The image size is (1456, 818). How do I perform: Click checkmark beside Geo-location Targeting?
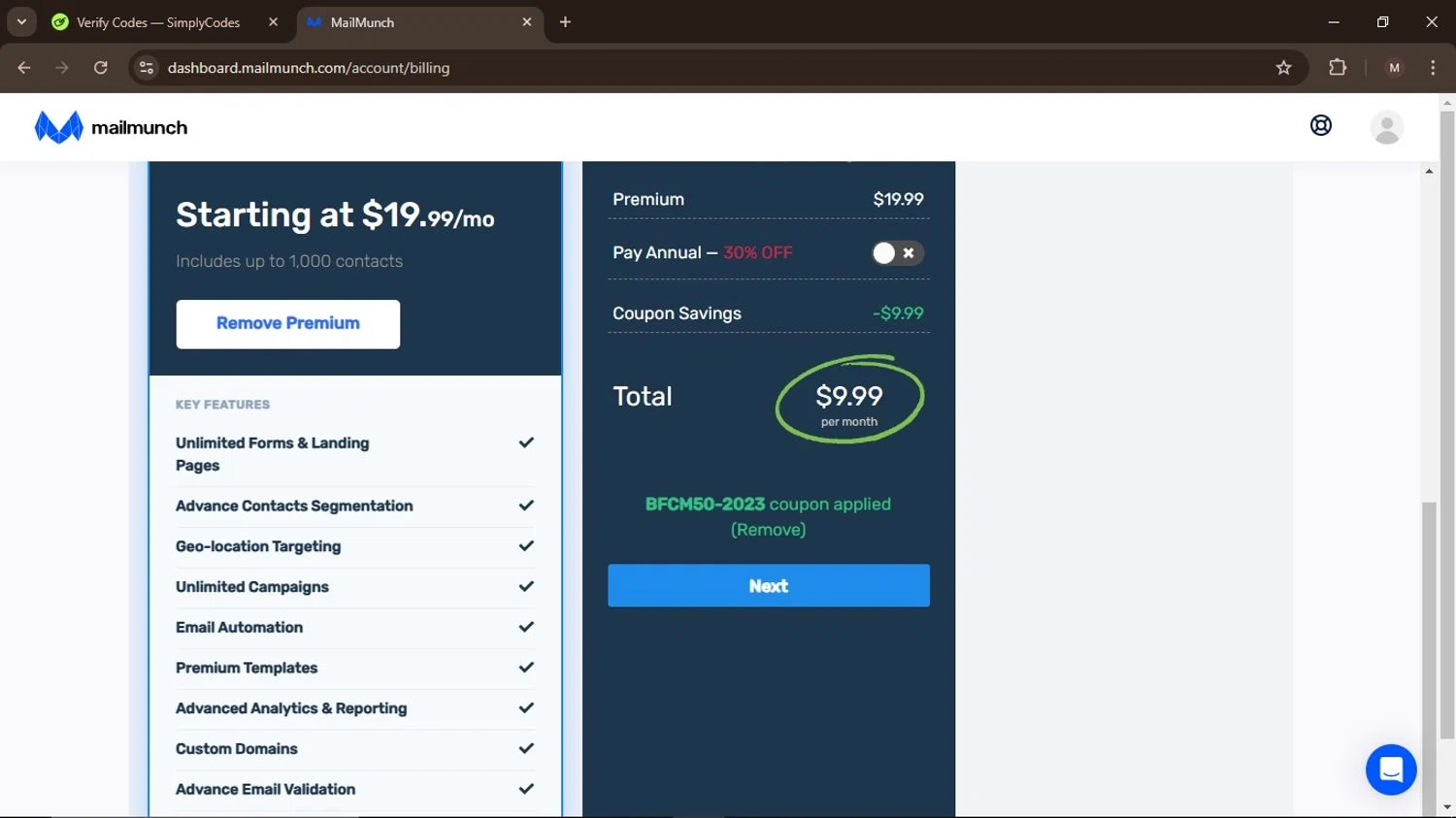click(x=526, y=546)
